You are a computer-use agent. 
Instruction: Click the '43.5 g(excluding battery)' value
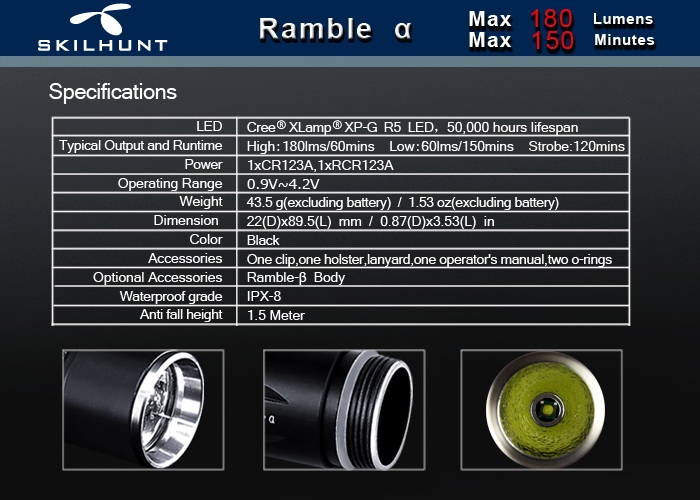click(319, 203)
